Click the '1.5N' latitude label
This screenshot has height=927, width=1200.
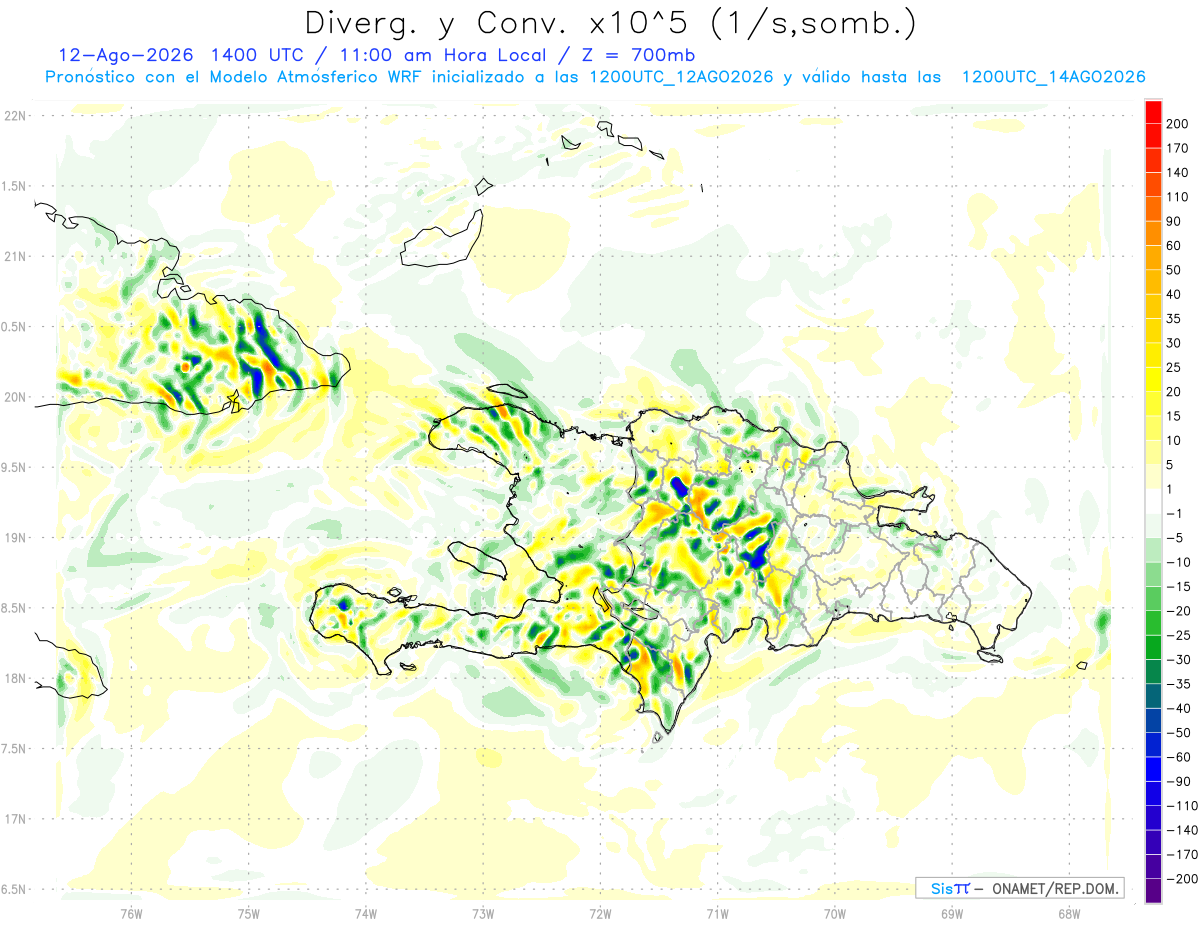point(14,186)
